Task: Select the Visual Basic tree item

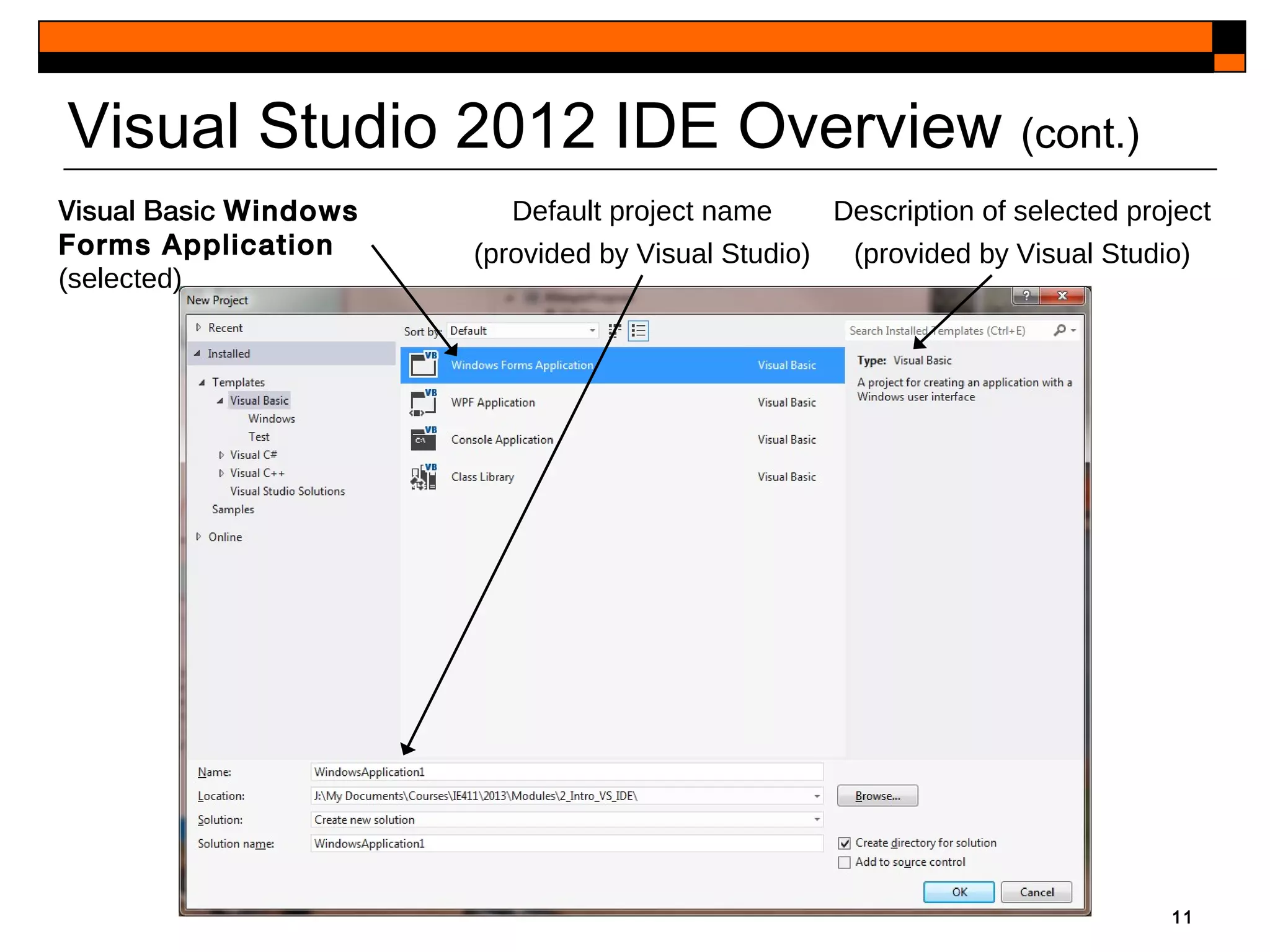Action: point(259,400)
